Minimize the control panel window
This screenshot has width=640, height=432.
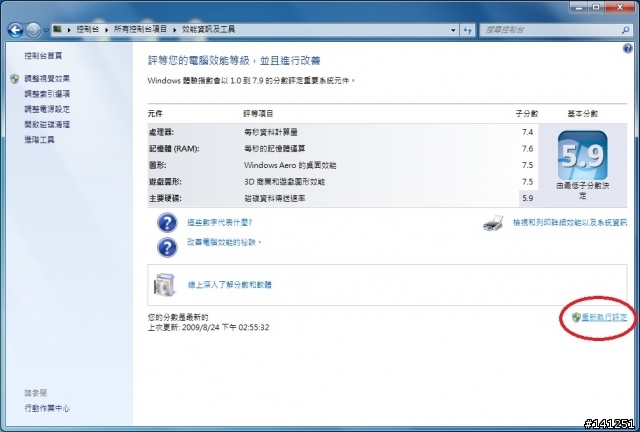tap(578, 7)
